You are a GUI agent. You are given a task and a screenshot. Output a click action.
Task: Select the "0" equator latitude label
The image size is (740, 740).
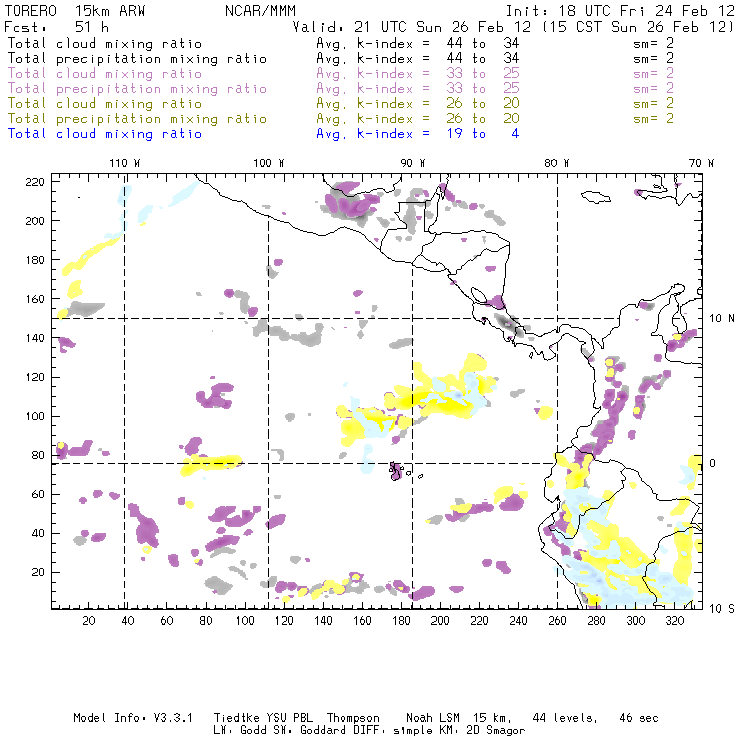tap(713, 463)
